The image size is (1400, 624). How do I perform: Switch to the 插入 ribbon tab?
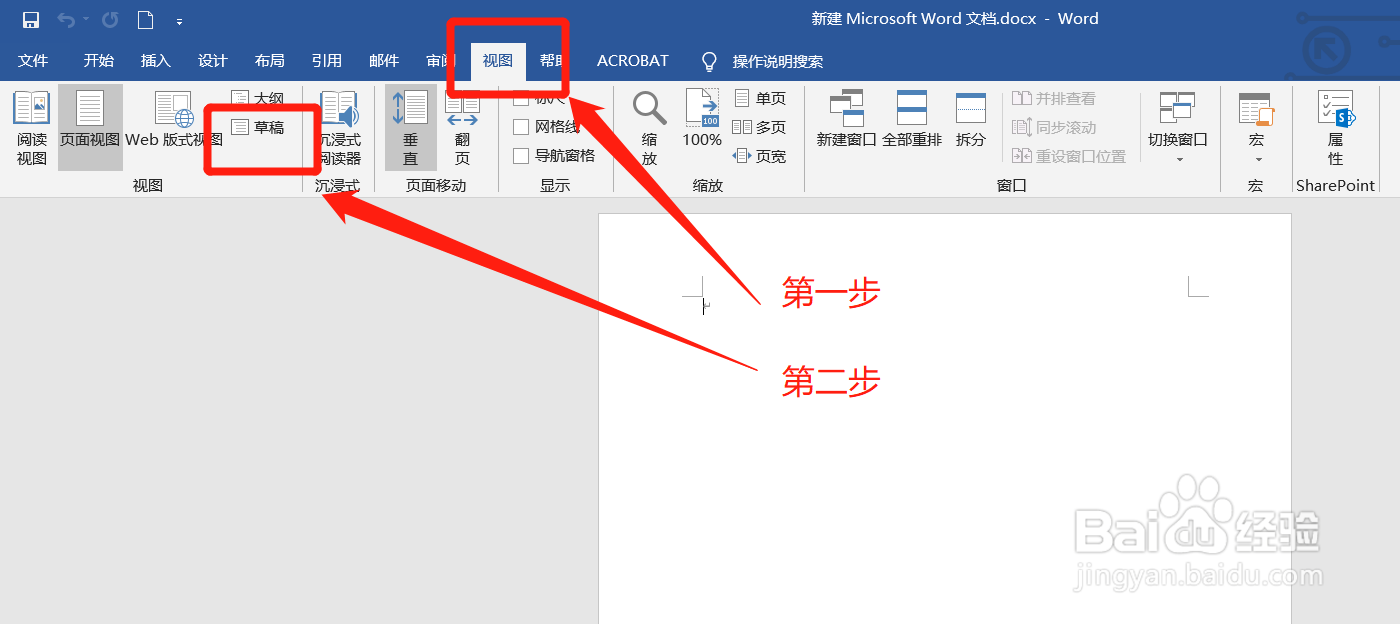(155, 60)
